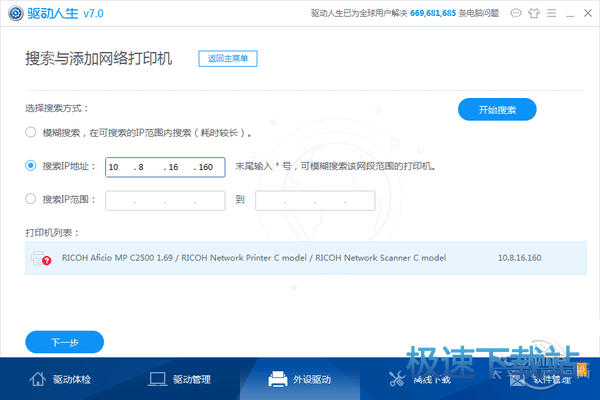Open the main menu hamburger icon
The width and height of the screenshot is (600, 400).
point(551,13)
